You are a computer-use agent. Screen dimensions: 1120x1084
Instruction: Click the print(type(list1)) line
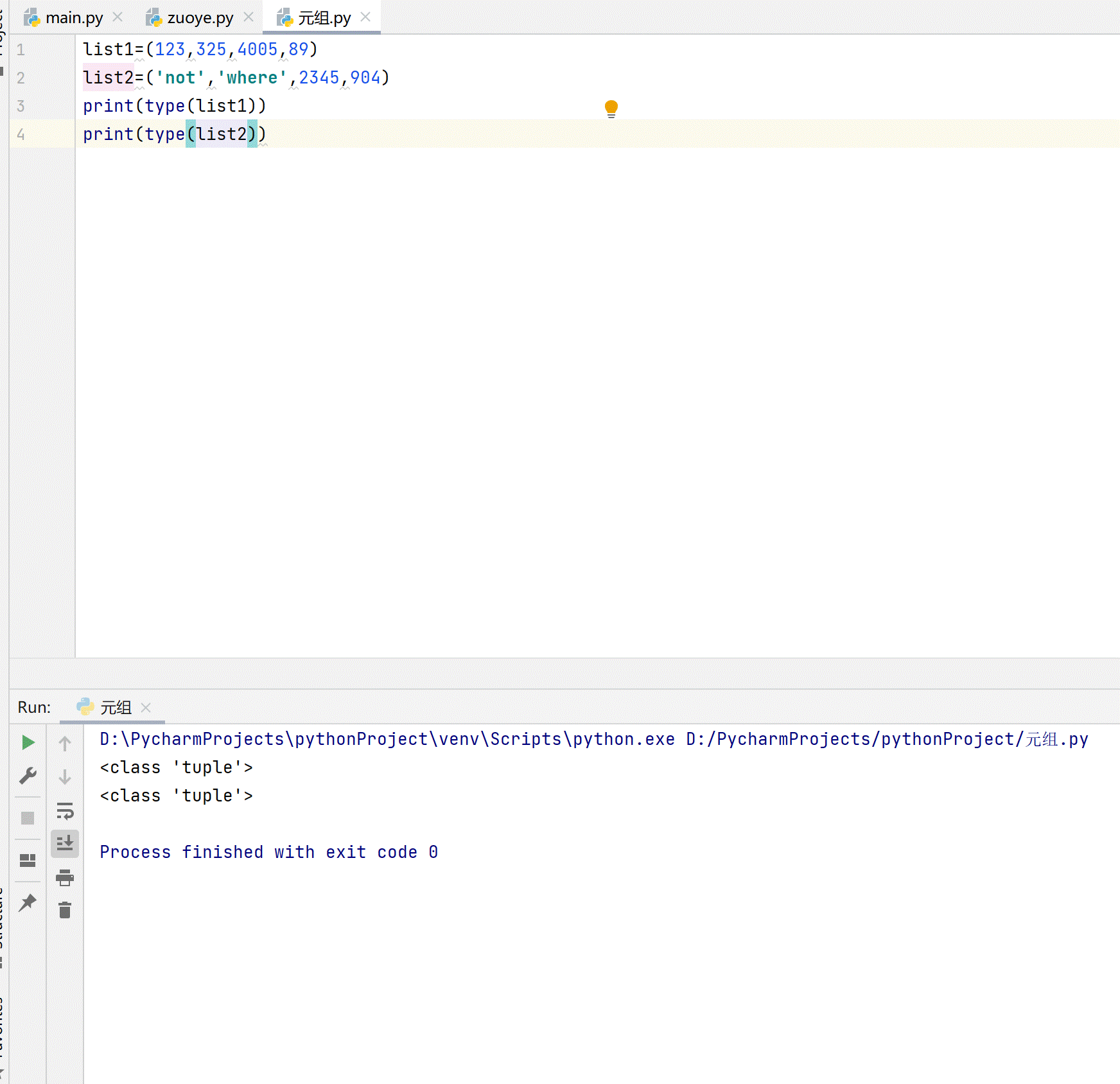tap(175, 106)
